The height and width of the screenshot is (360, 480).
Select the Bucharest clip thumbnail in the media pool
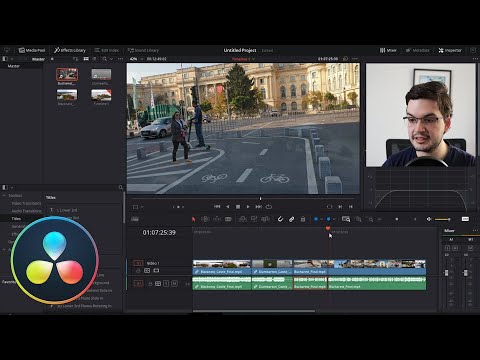point(67,75)
